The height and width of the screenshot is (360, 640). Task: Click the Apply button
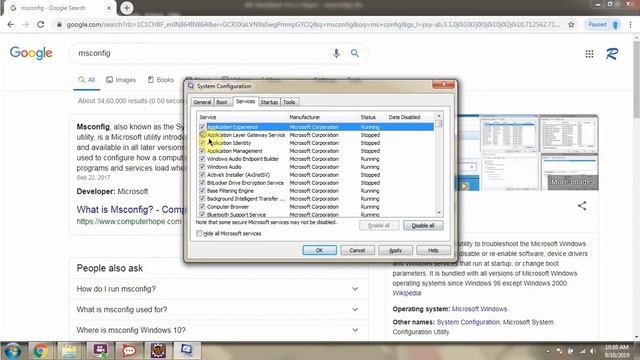coord(395,250)
